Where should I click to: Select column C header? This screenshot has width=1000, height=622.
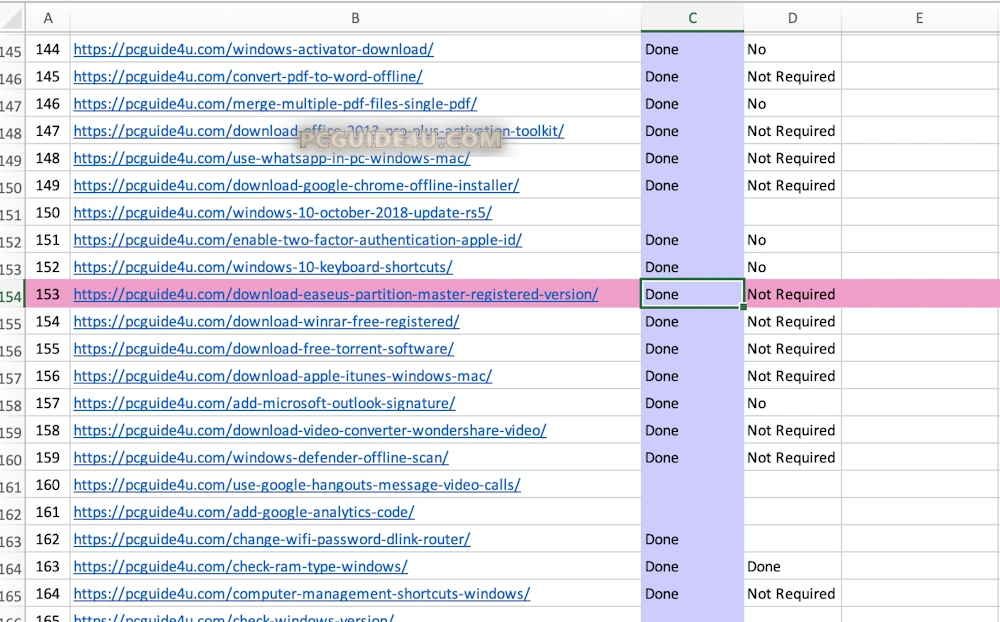[x=692, y=17]
